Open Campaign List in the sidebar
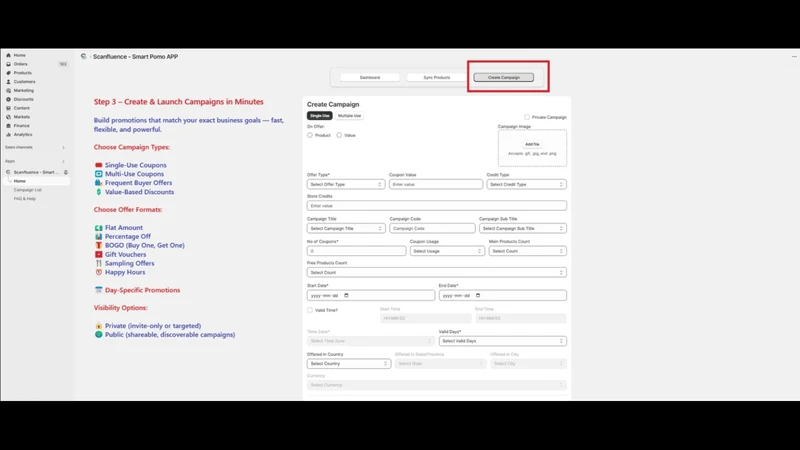Image resolution: width=800 pixels, height=450 pixels. pos(28,190)
